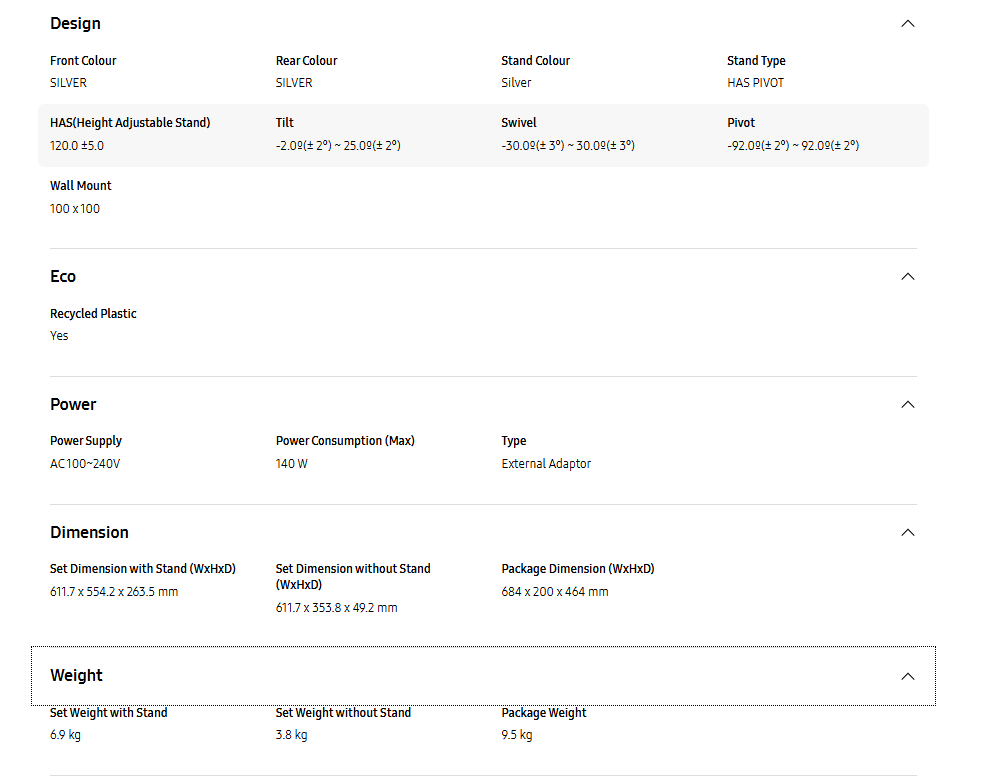Click the focused Weight section heading
This screenshot has width=983, height=781.
click(x=77, y=676)
